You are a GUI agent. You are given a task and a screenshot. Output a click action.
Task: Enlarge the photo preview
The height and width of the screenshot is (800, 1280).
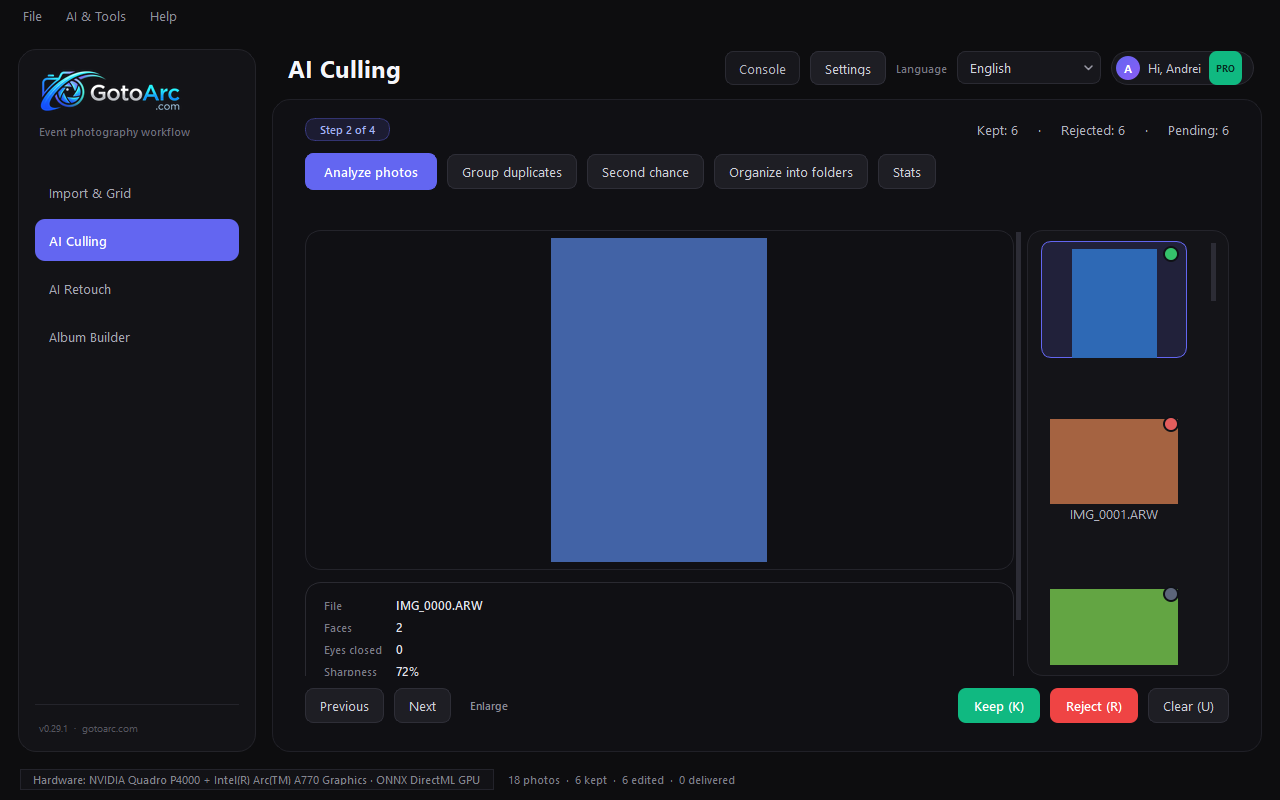(x=489, y=706)
